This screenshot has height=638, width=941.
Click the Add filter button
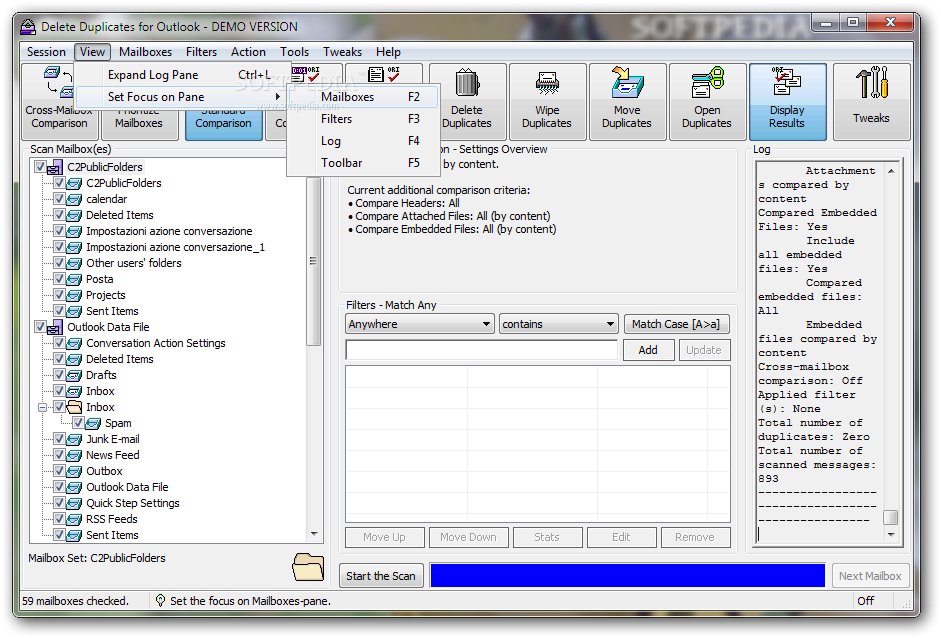648,350
